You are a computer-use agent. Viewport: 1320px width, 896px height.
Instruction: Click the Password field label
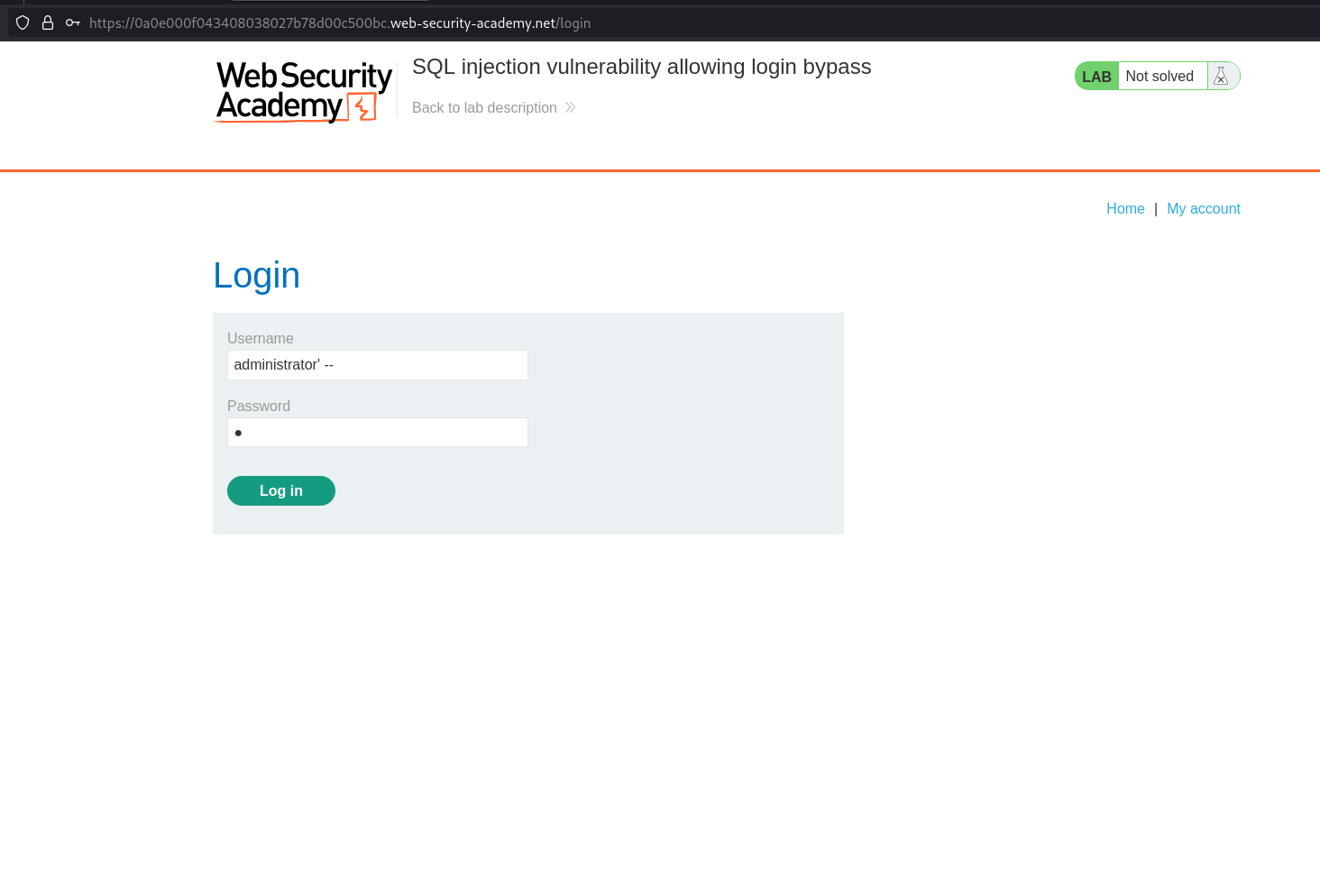(x=259, y=407)
